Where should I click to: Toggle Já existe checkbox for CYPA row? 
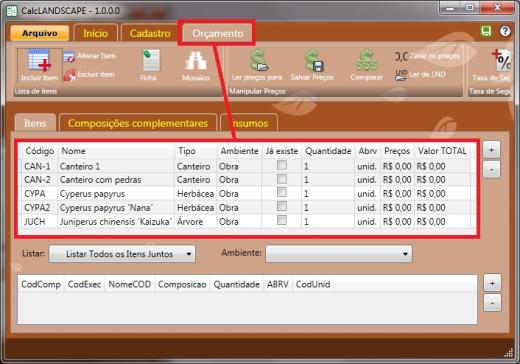(282, 192)
